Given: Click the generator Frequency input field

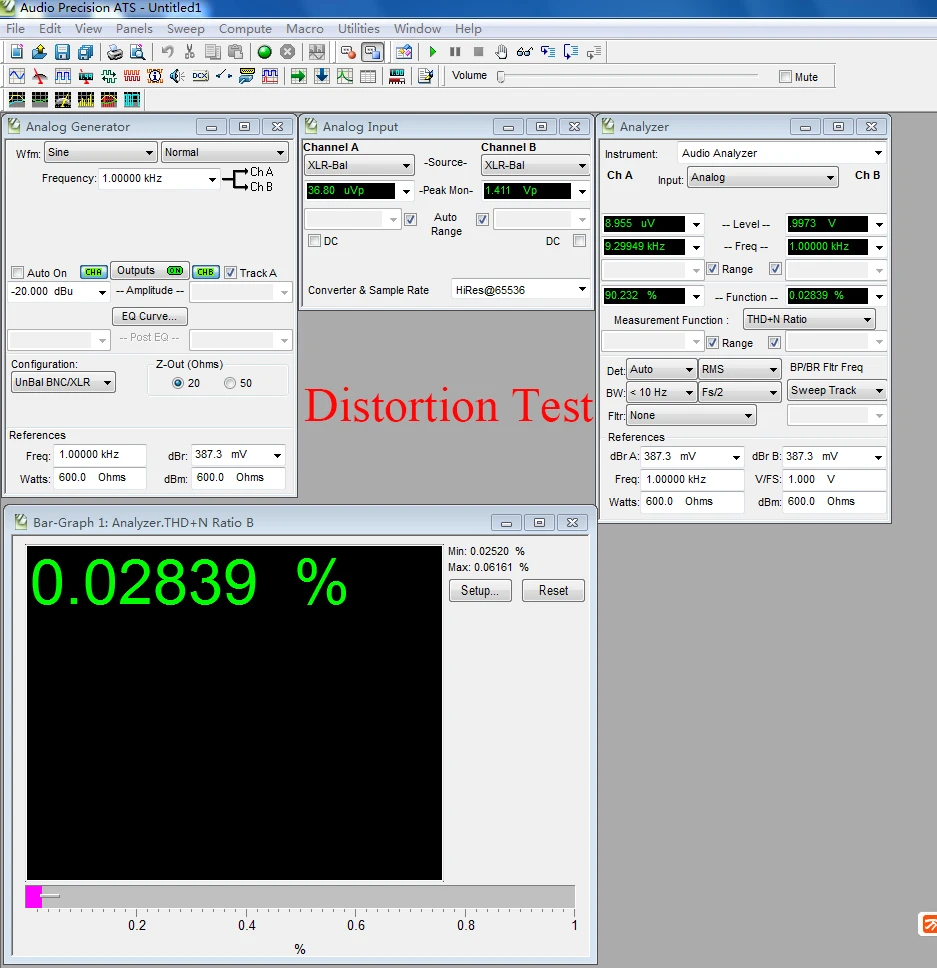Looking at the screenshot, I should 152,179.
